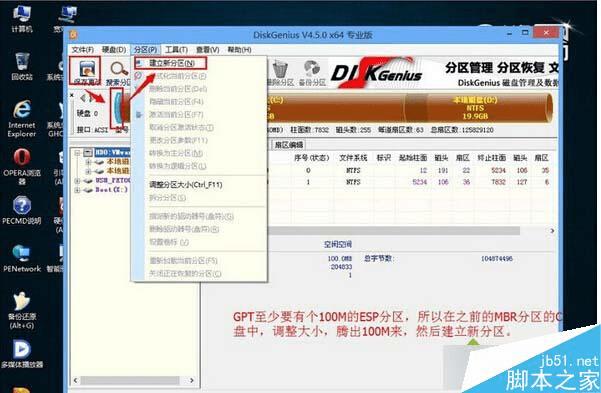
Task: Click the 序号(状态) column header
Action: pos(312,158)
